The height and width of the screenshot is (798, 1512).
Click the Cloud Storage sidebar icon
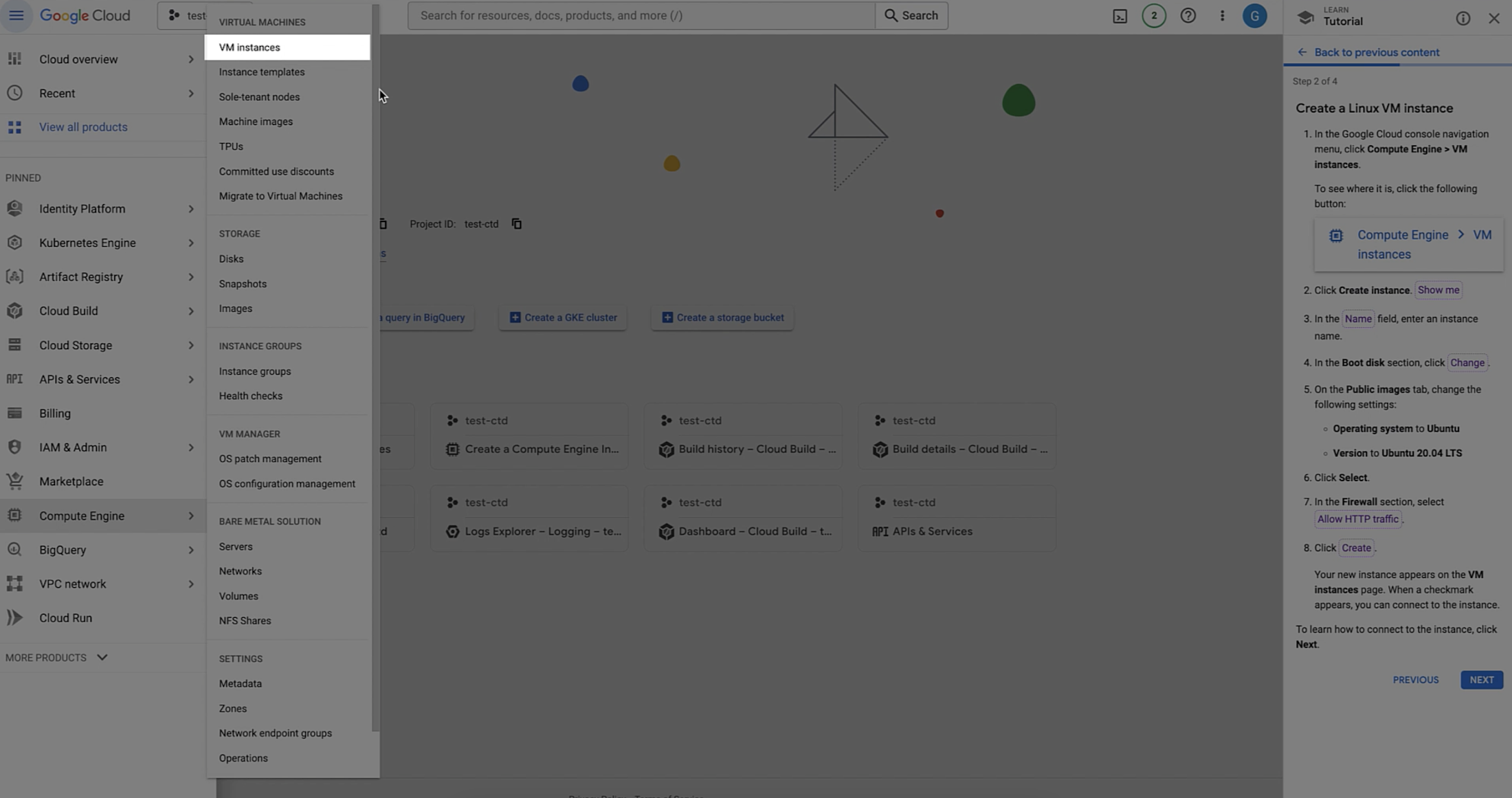click(x=14, y=345)
